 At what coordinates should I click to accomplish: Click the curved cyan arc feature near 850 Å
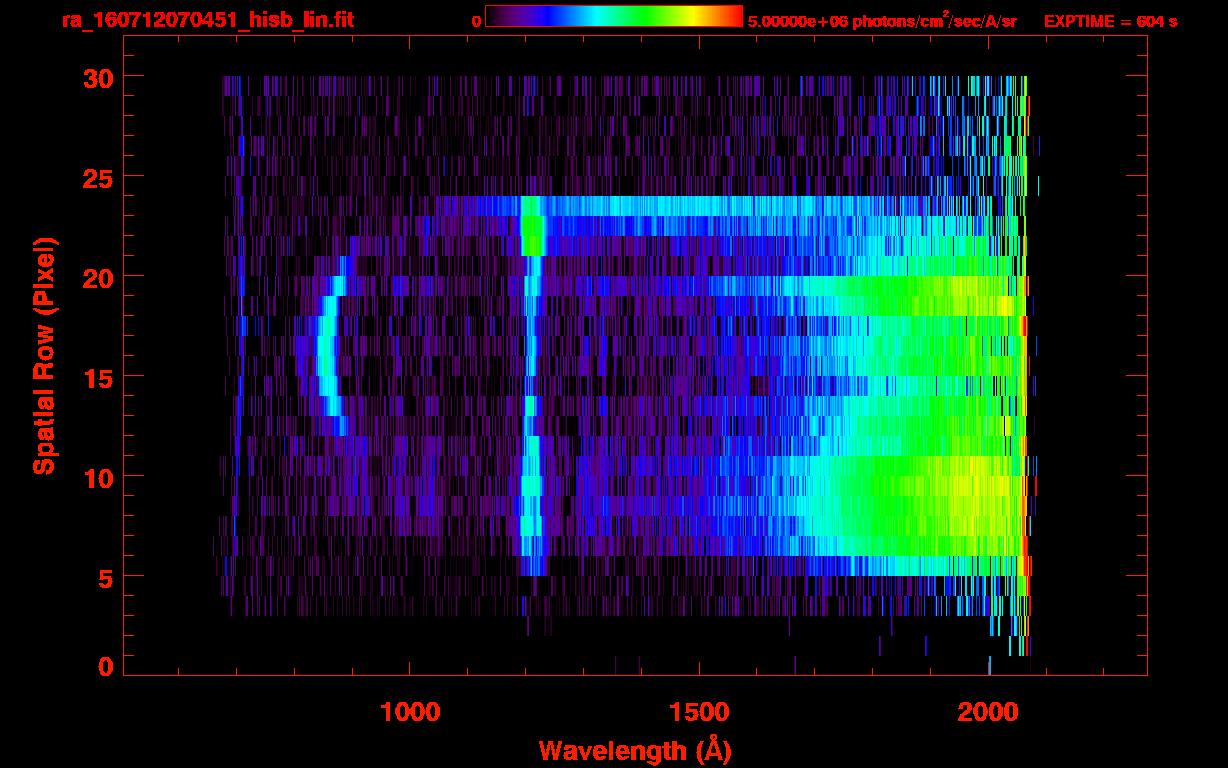pos(328,345)
